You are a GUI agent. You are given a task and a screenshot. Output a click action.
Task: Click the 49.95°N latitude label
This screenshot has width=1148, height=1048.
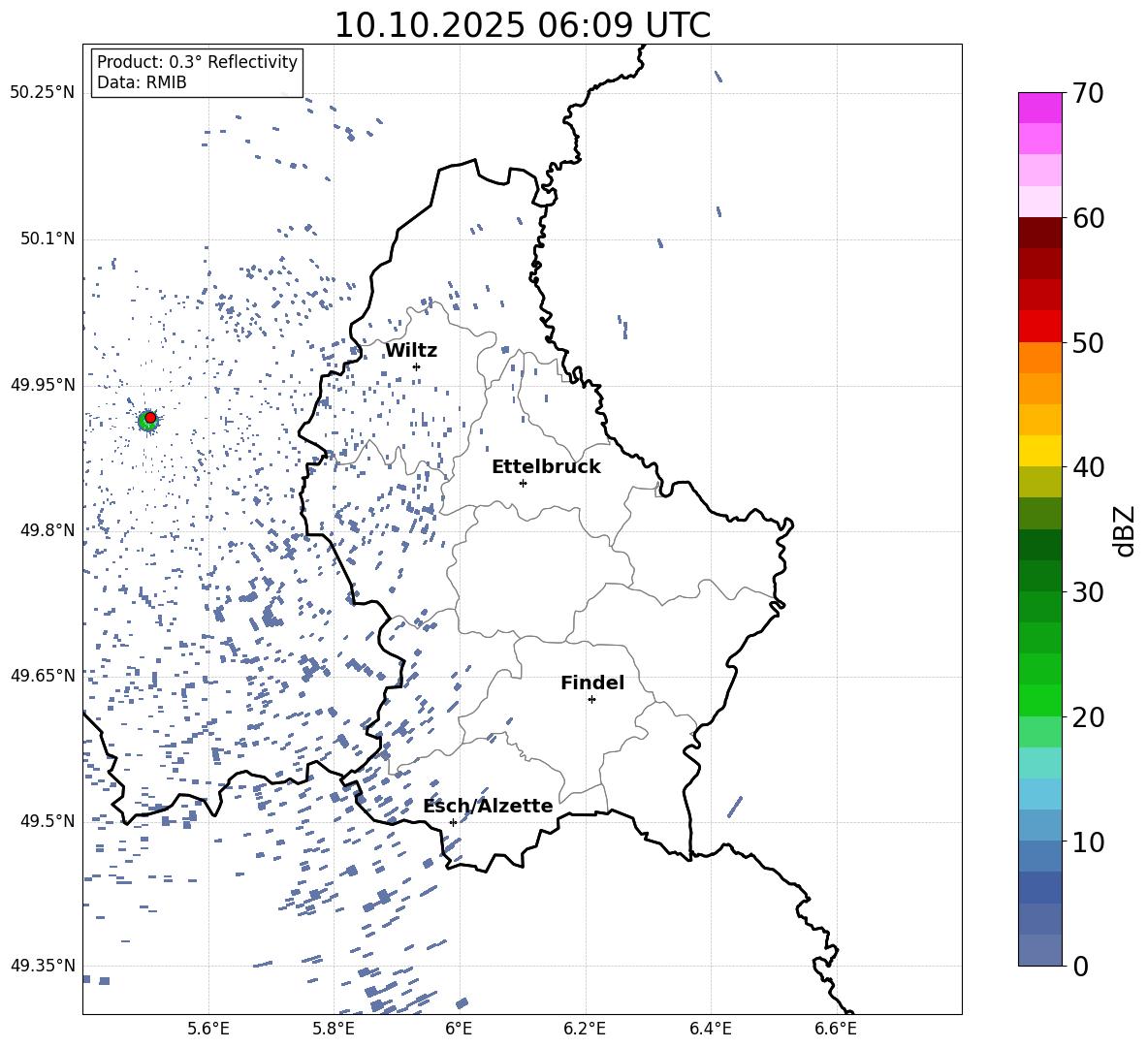tap(43, 384)
